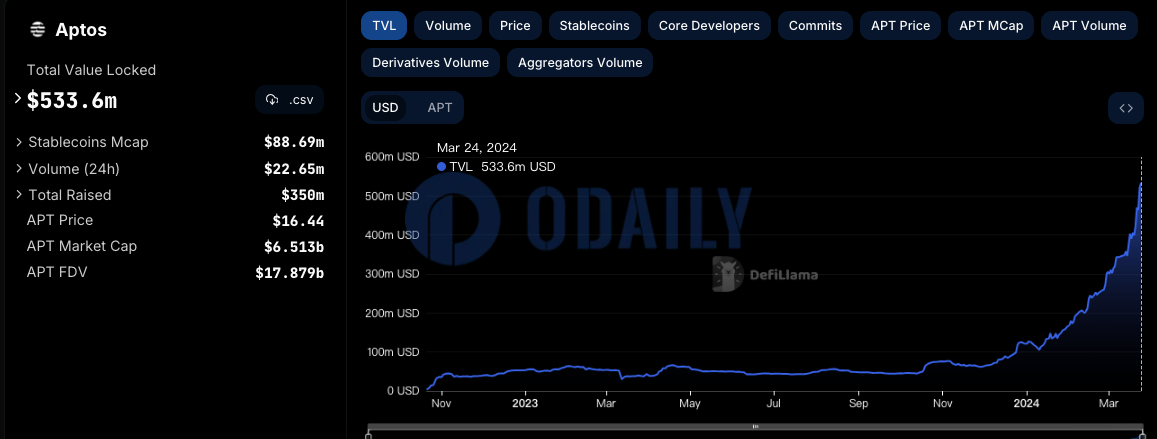Click the APT FDV label
The image size is (1157, 439).
tap(57, 272)
